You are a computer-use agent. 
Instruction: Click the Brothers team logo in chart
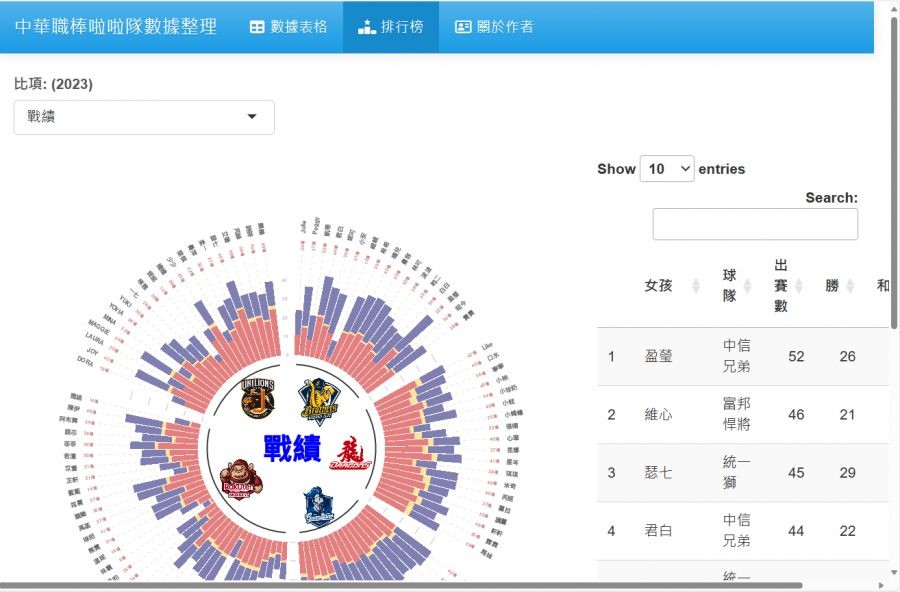(x=320, y=401)
